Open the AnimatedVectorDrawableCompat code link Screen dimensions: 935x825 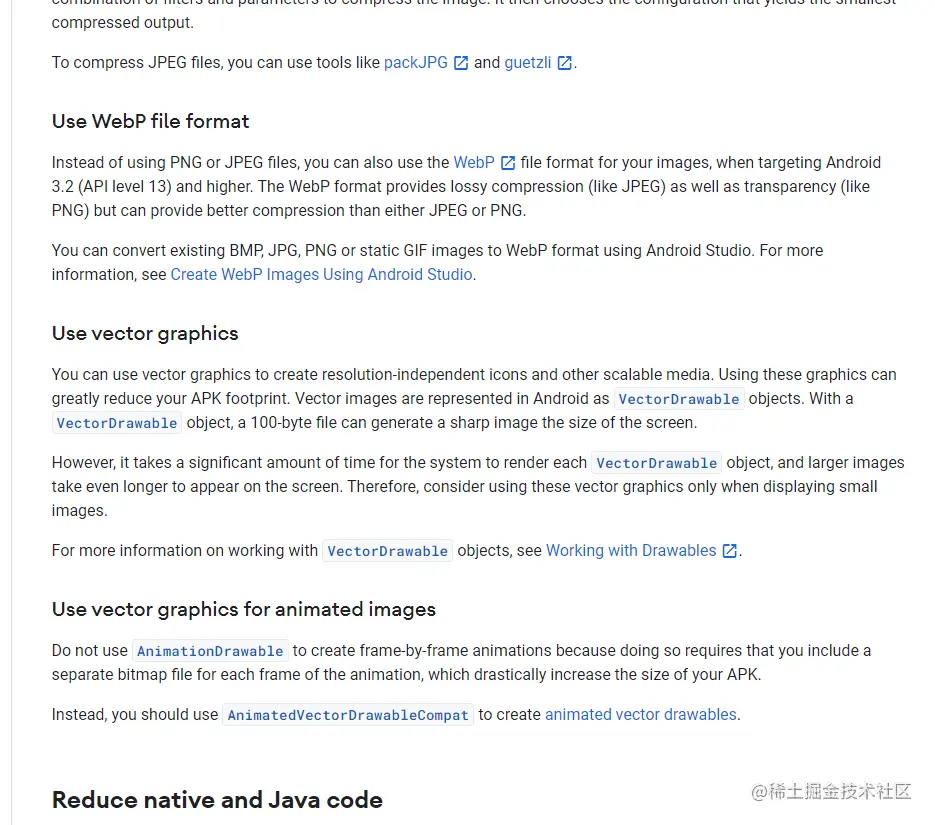click(348, 715)
